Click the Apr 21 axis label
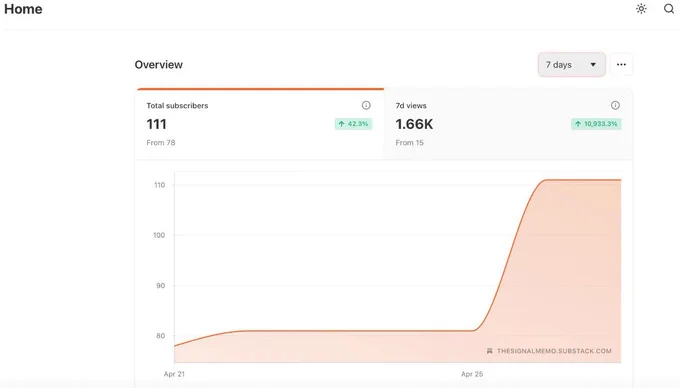The height and width of the screenshot is (388, 680). [174, 374]
